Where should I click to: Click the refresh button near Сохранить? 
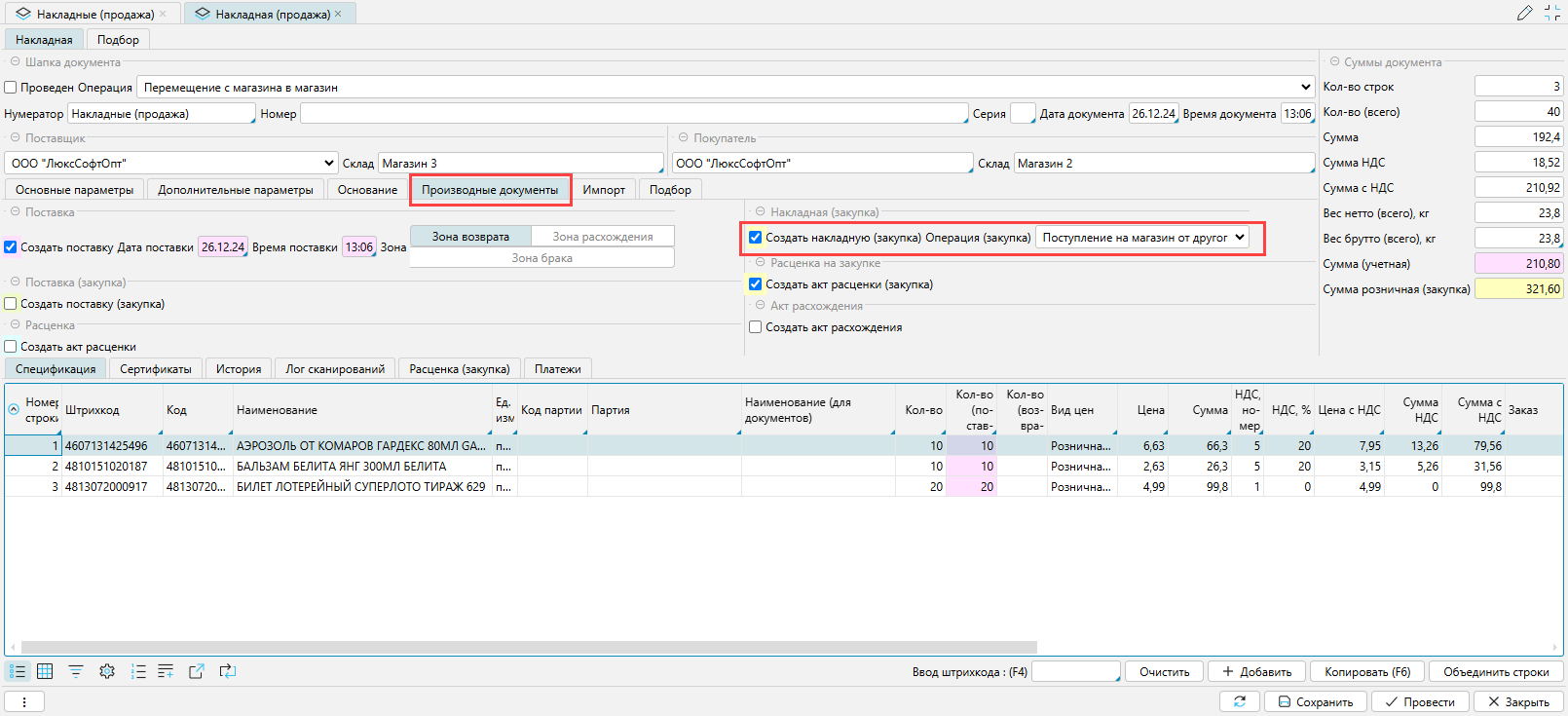tap(1239, 701)
